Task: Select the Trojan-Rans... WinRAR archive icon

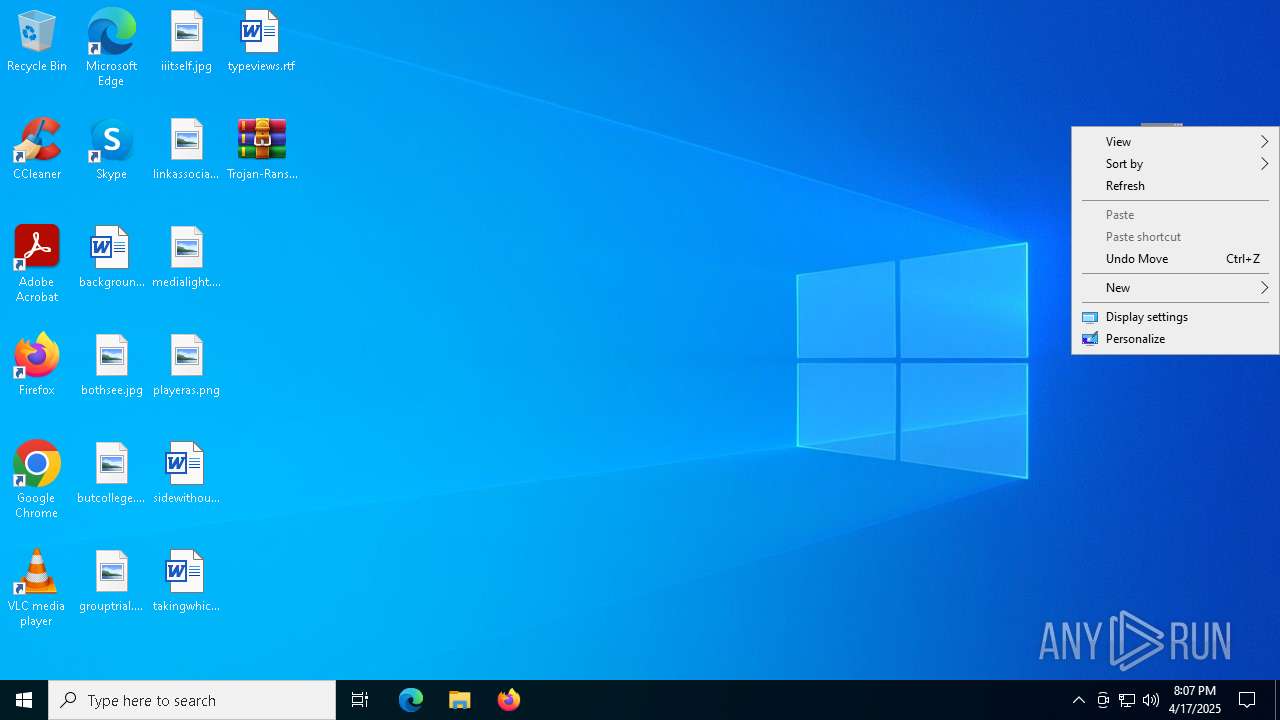Action: coord(262,150)
